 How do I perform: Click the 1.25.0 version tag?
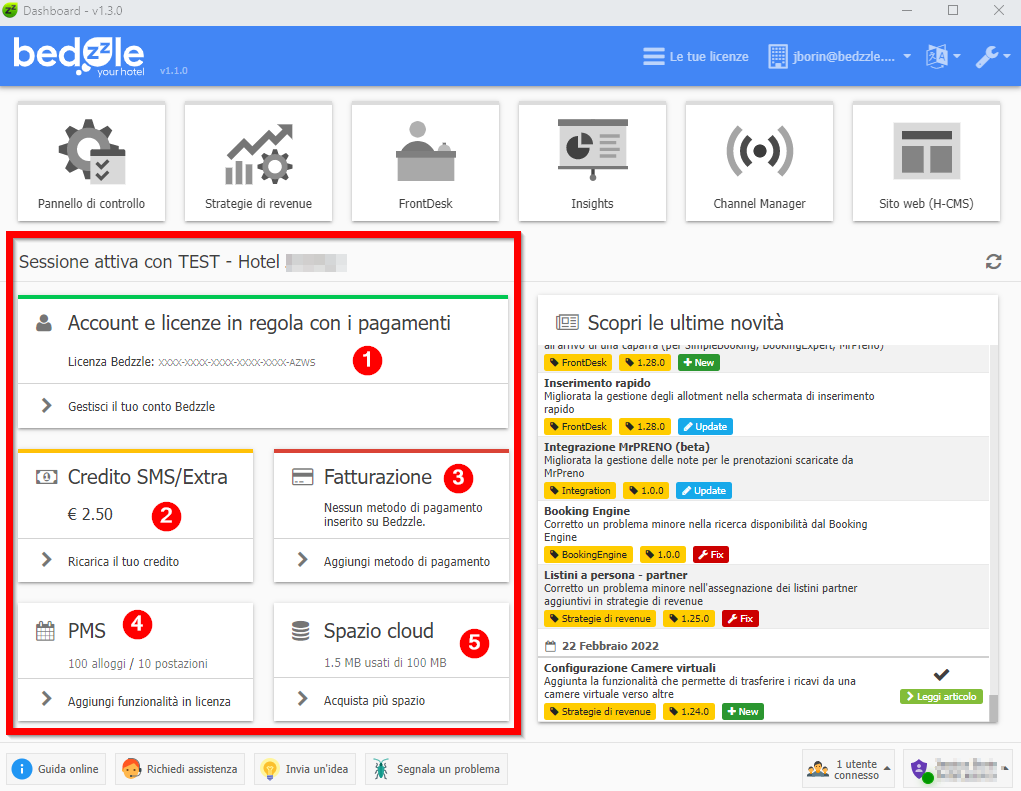click(x=689, y=618)
